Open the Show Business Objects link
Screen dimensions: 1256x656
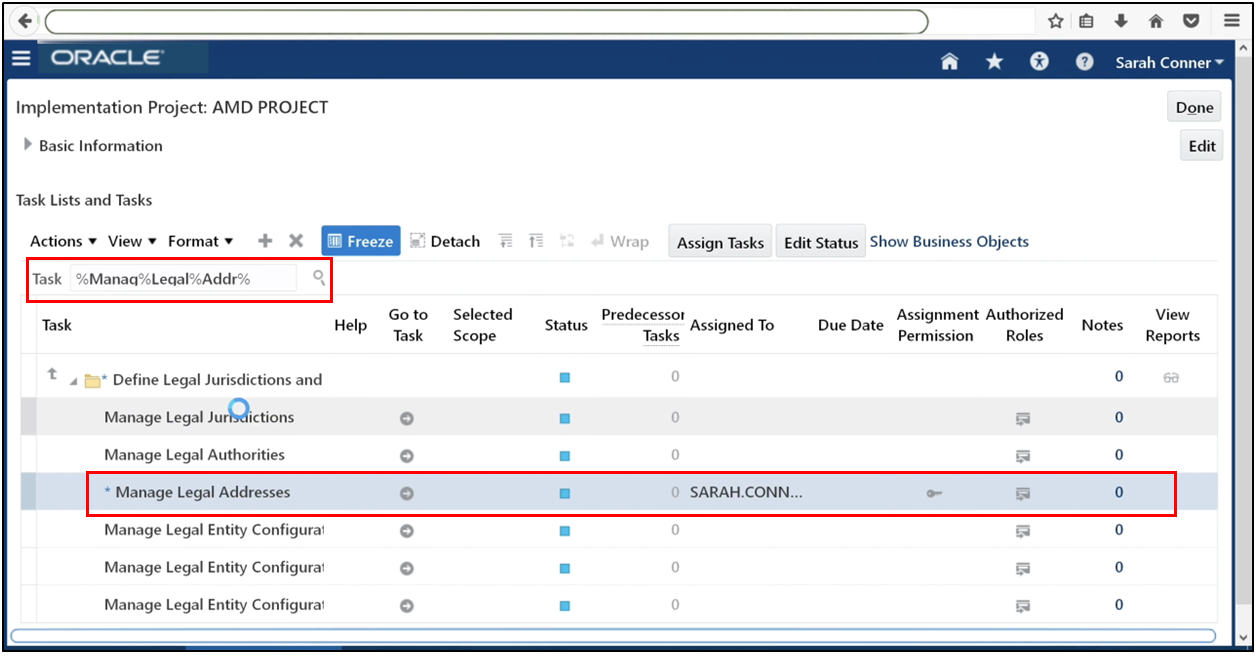click(948, 241)
